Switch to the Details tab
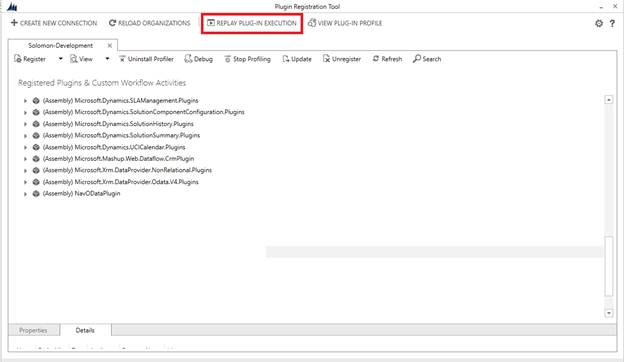 point(85,330)
